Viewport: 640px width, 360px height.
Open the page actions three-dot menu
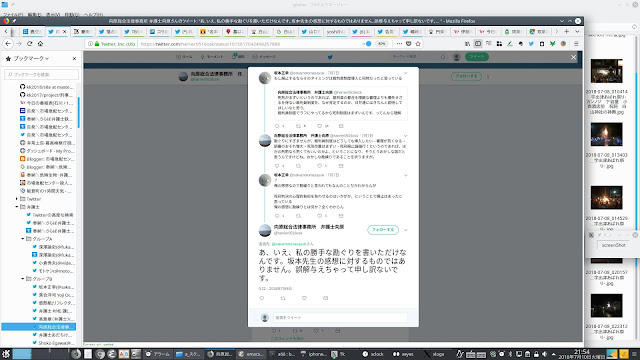399,44
